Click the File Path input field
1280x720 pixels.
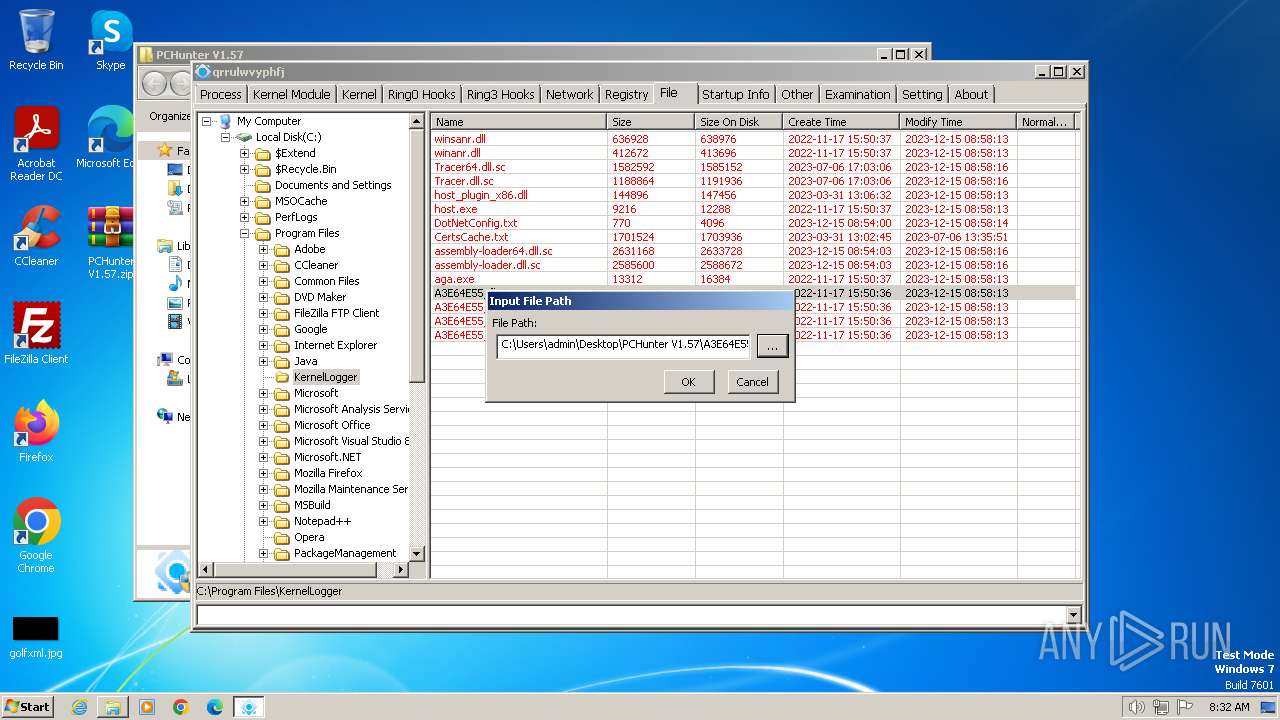(623, 345)
